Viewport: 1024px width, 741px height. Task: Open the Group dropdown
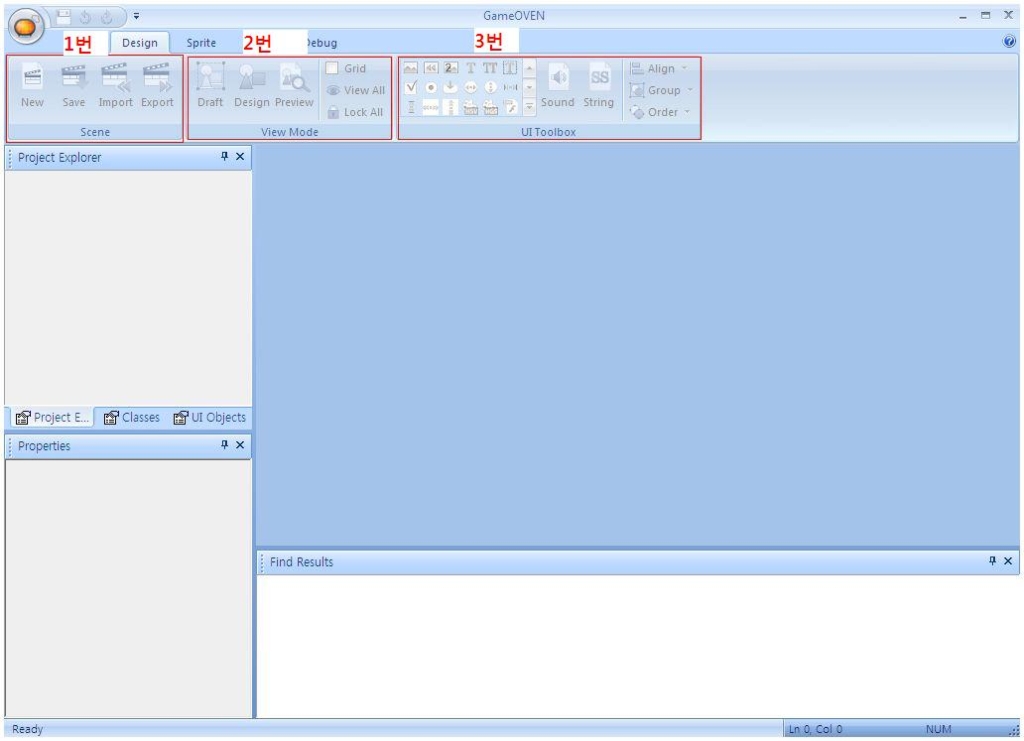coord(660,90)
